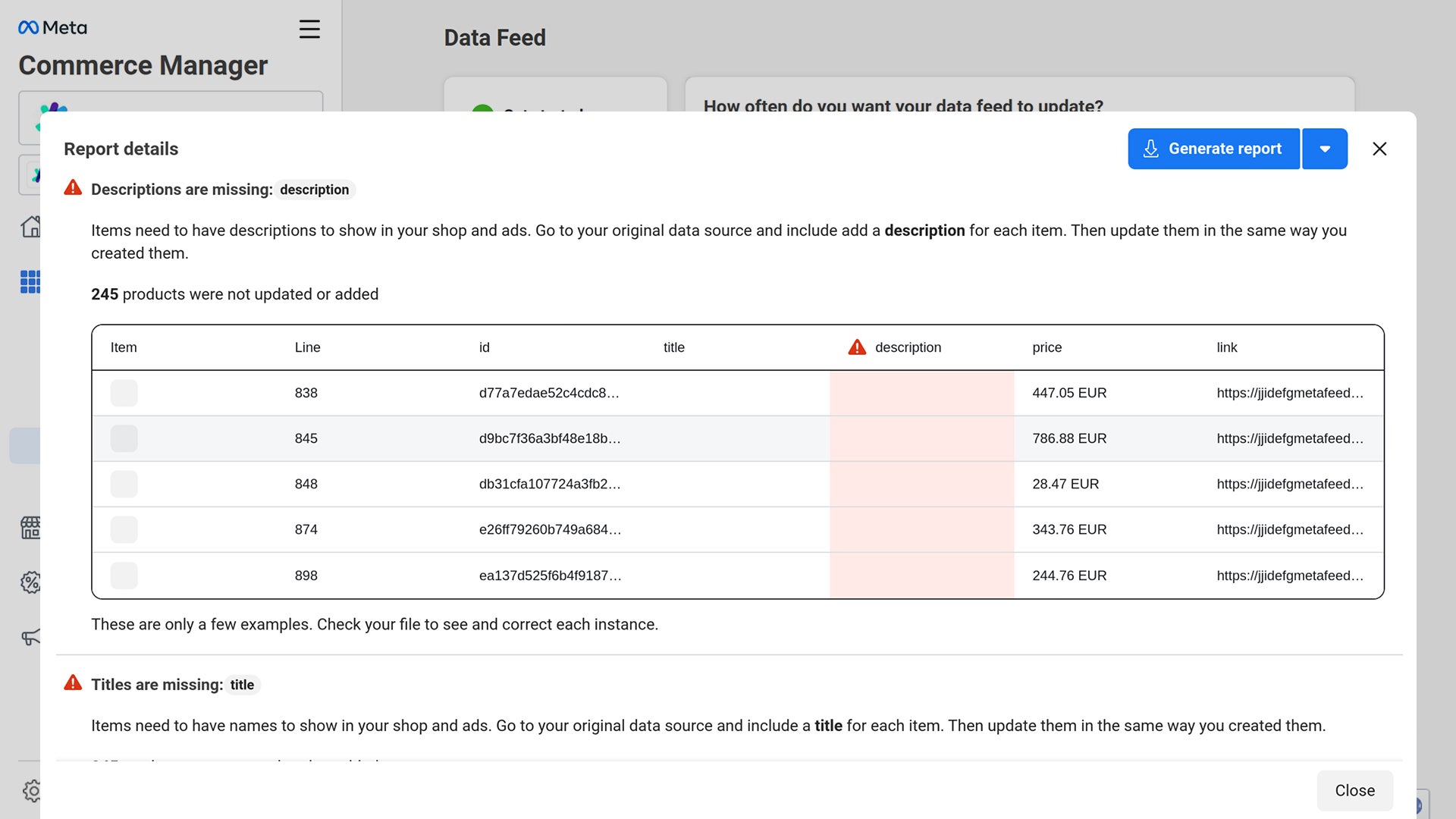This screenshot has width=1456, height=819.
Task: Click the price column header
Action: 1046,347
